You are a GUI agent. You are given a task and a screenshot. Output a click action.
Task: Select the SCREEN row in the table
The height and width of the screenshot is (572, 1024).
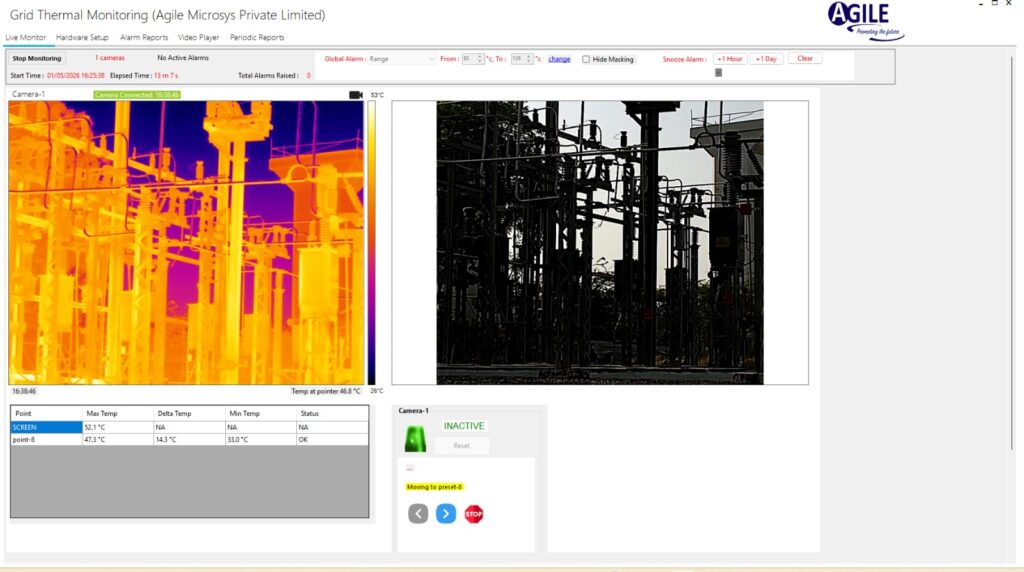pyautogui.click(x=189, y=427)
